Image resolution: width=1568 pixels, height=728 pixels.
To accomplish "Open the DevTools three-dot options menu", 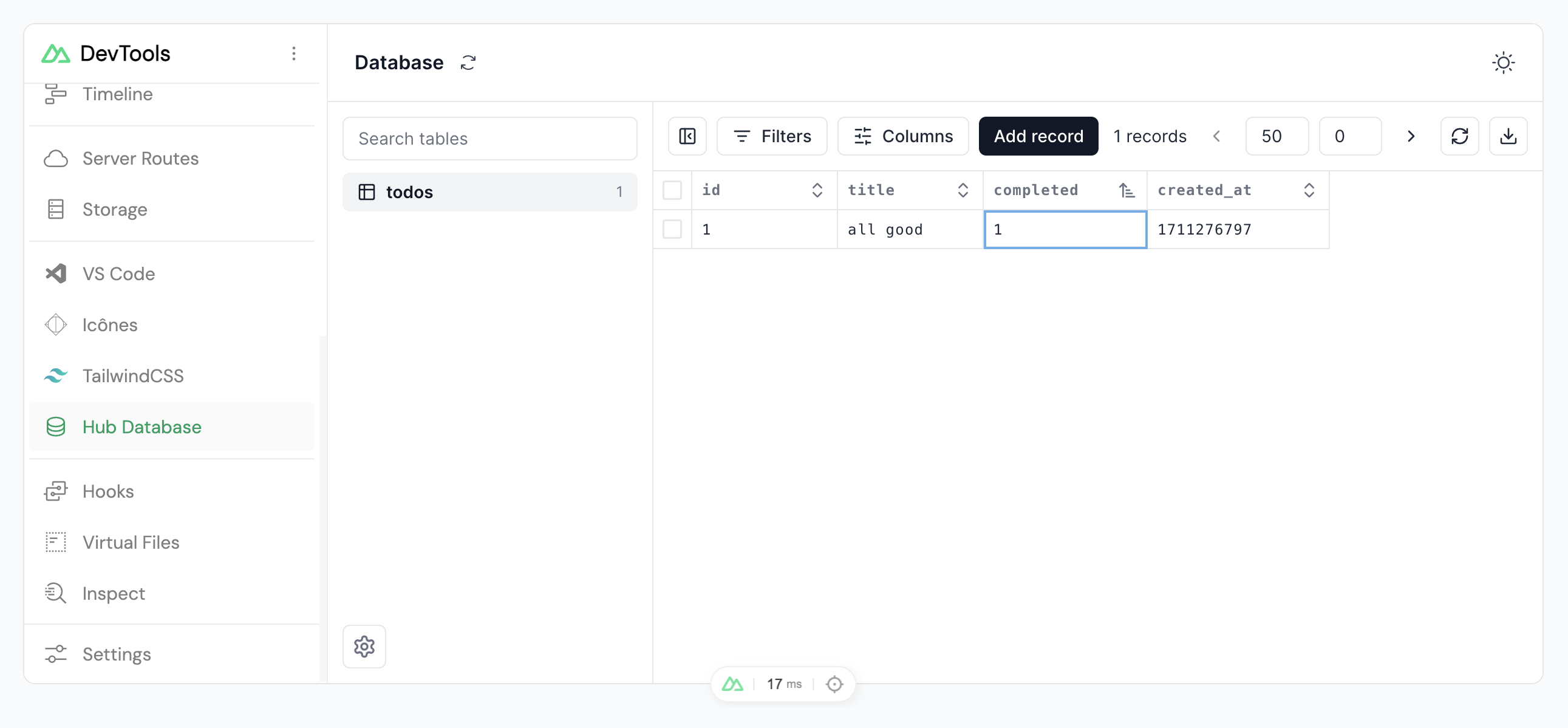I will click(294, 53).
